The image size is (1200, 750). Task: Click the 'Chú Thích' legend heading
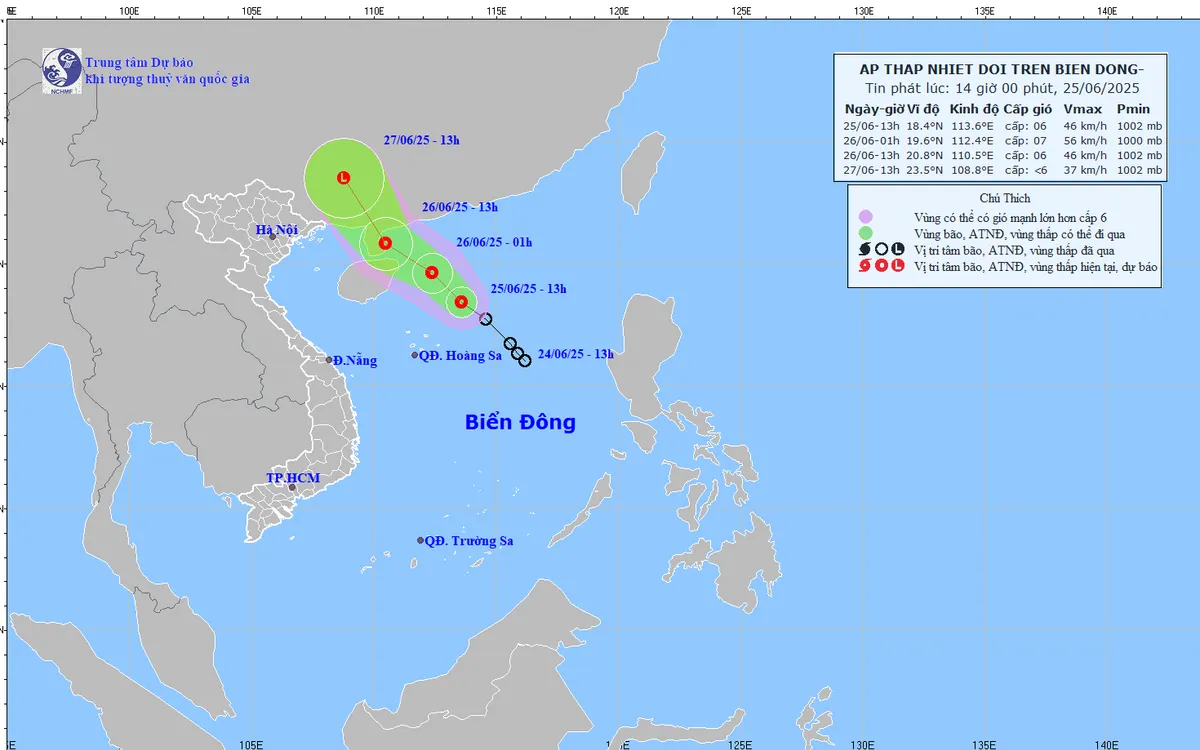1004,198
